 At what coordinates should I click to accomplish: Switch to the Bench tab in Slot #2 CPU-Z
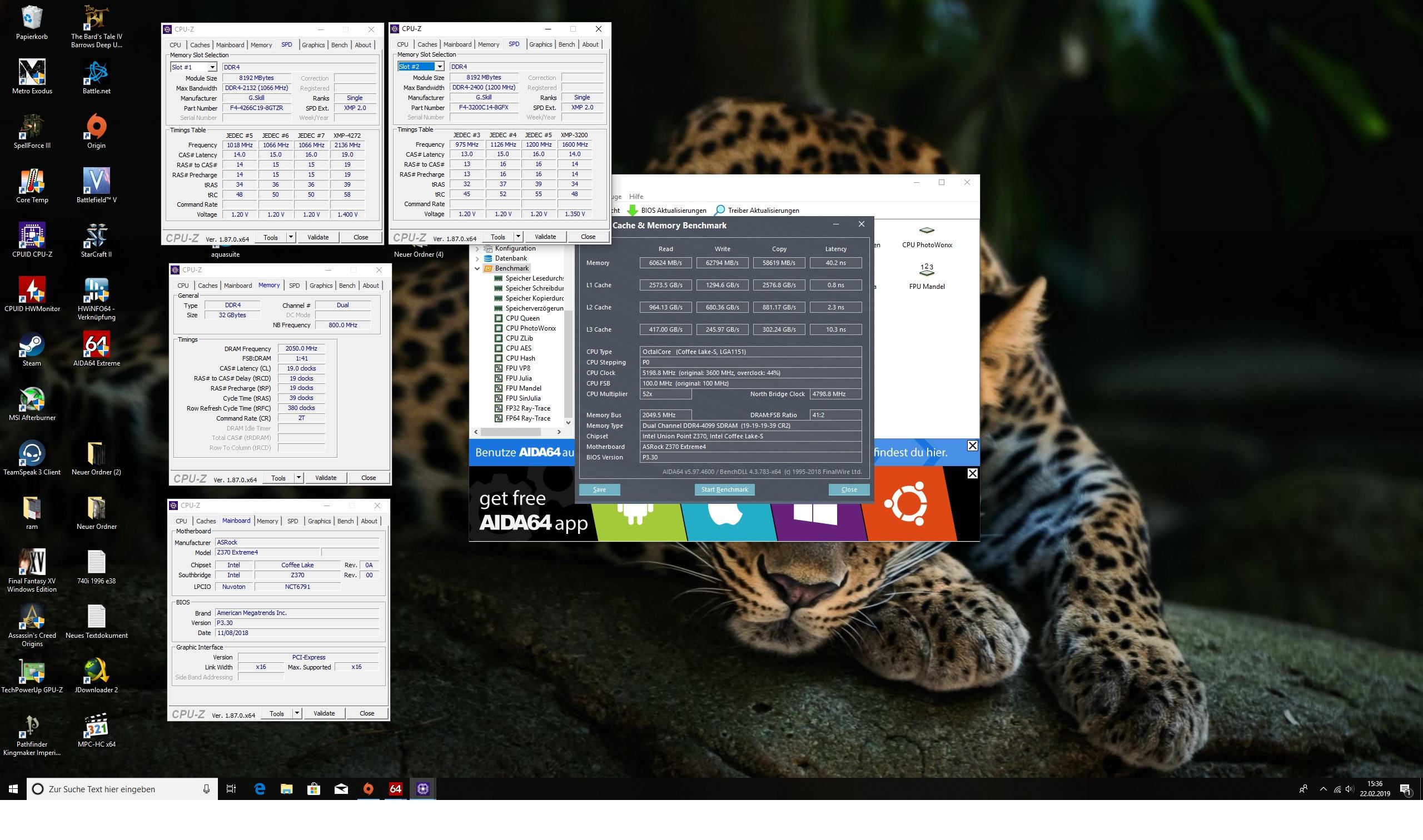coord(566,44)
